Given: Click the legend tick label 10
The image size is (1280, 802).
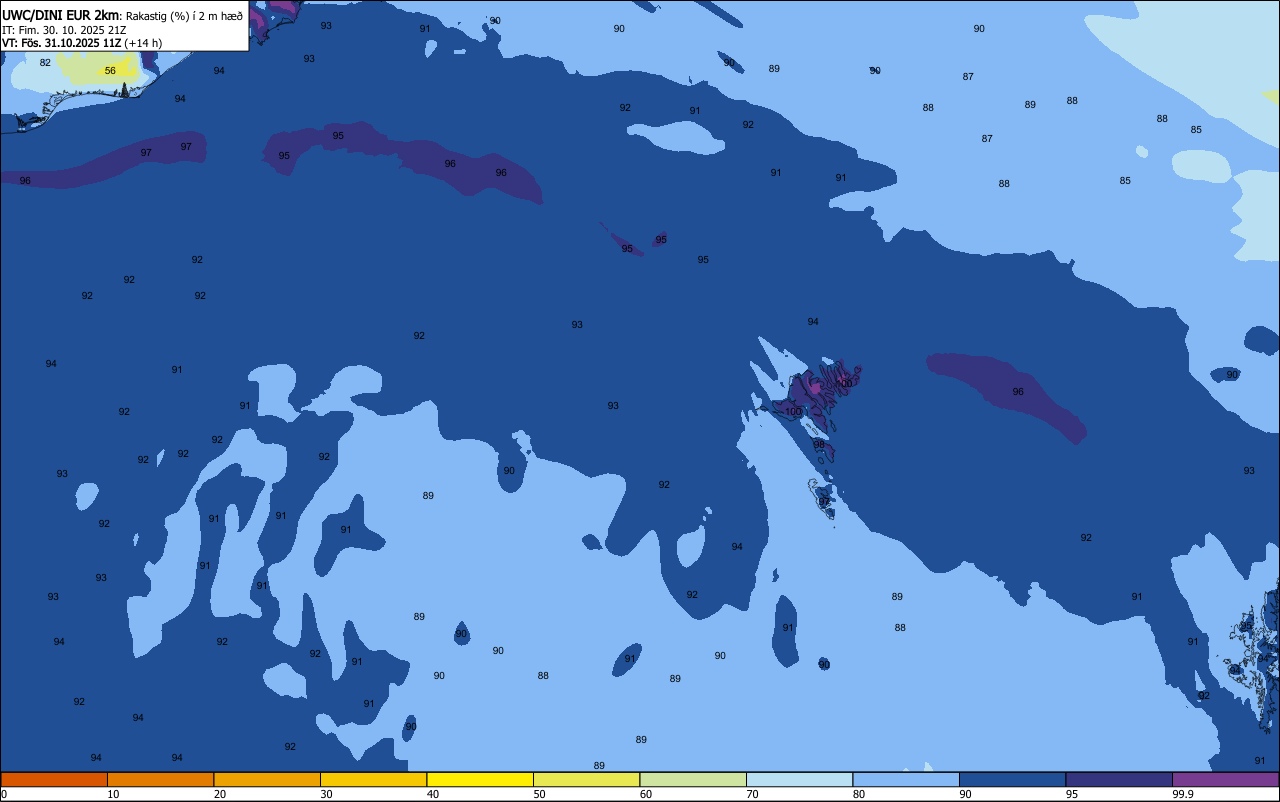Looking at the screenshot, I should coord(113,794).
